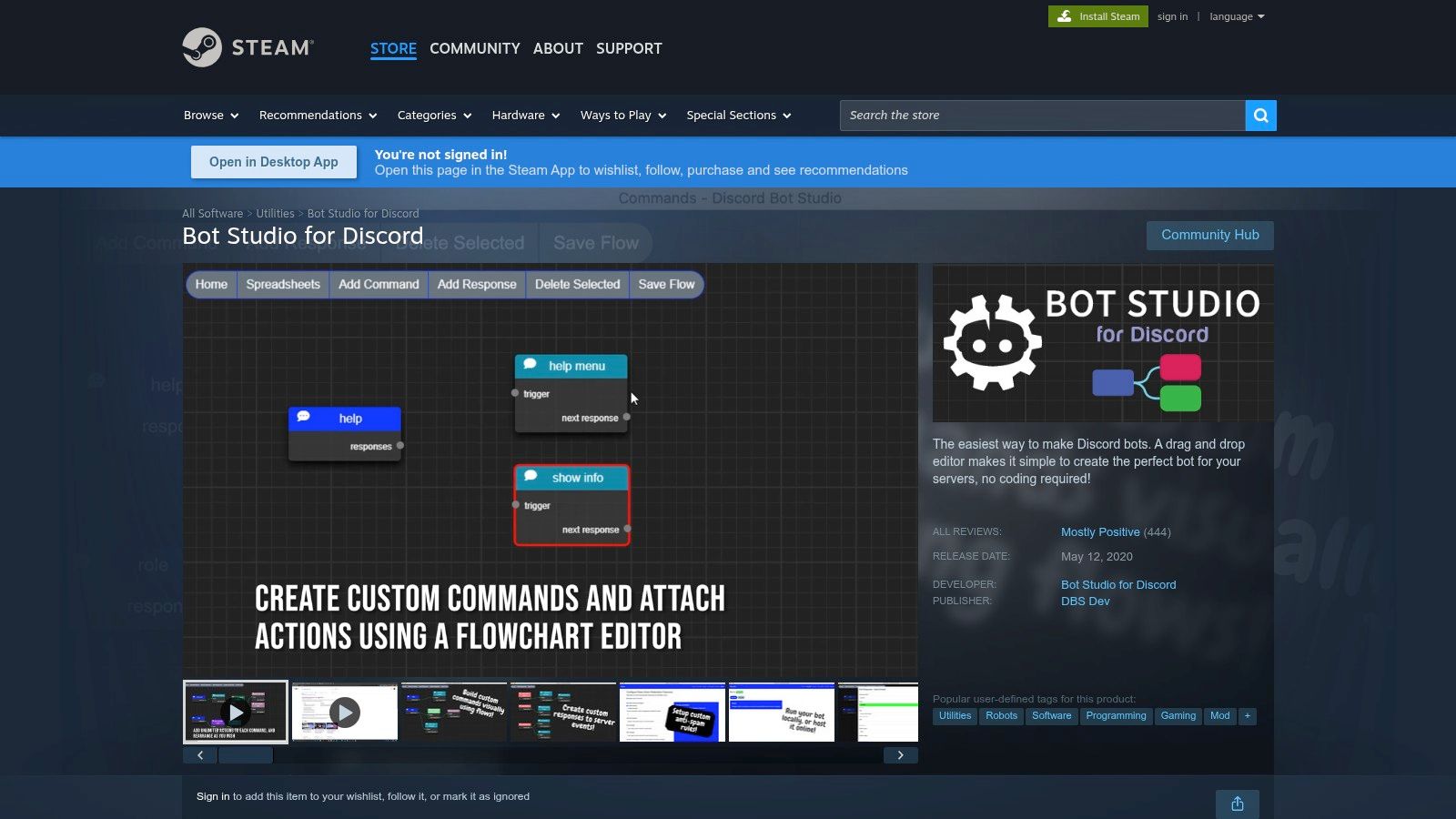The width and height of the screenshot is (1456, 819).
Task: Select 'Setup custom anti-spam rules' thumbnail
Action: click(x=672, y=712)
